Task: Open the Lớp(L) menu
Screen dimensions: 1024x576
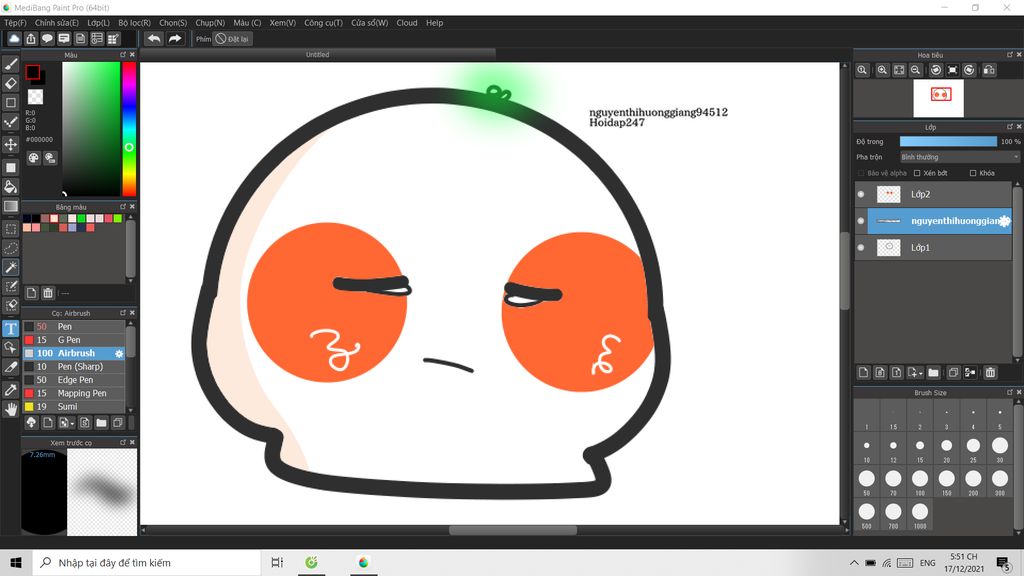Action: pos(99,23)
